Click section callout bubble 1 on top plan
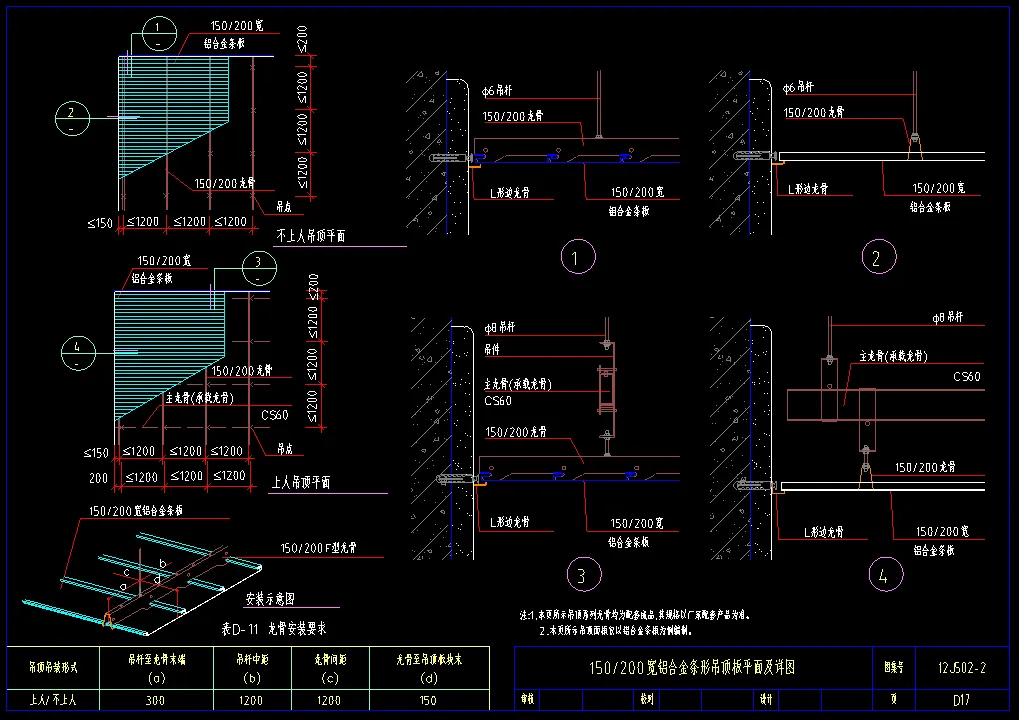The width and height of the screenshot is (1019, 720). 158,34
